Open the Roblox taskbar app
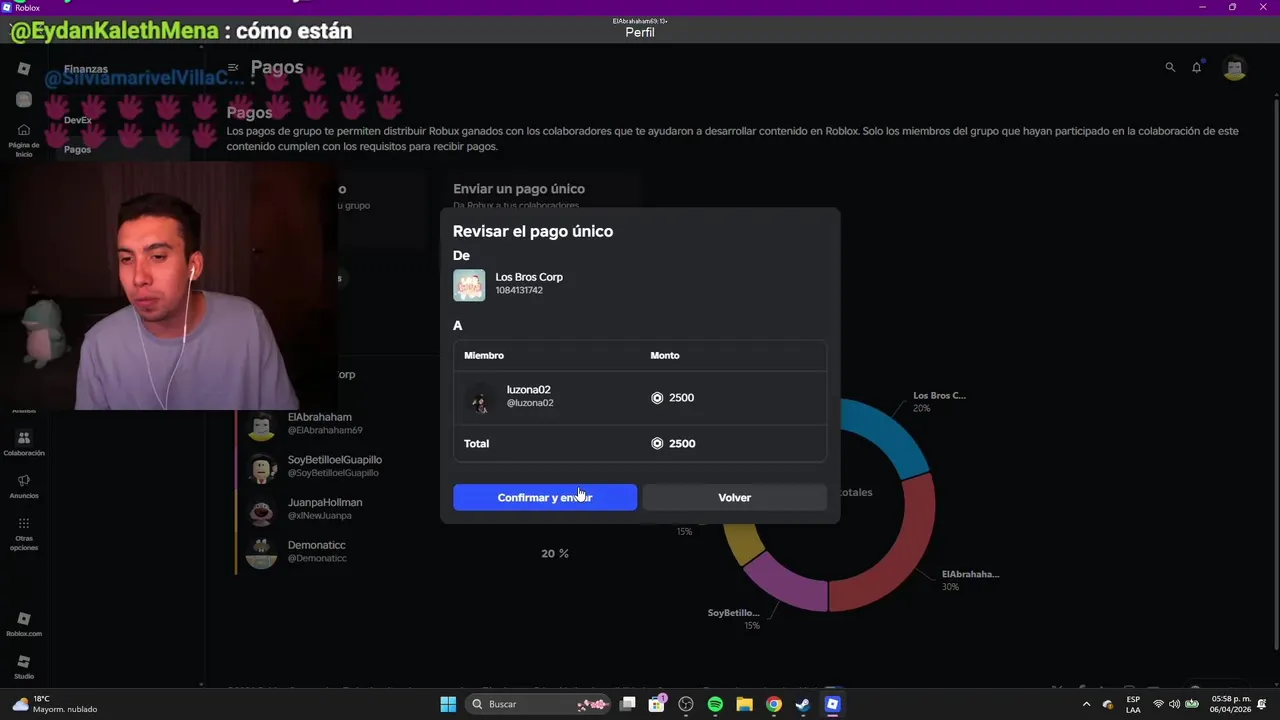The height and width of the screenshot is (720, 1280). coord(832,704)
